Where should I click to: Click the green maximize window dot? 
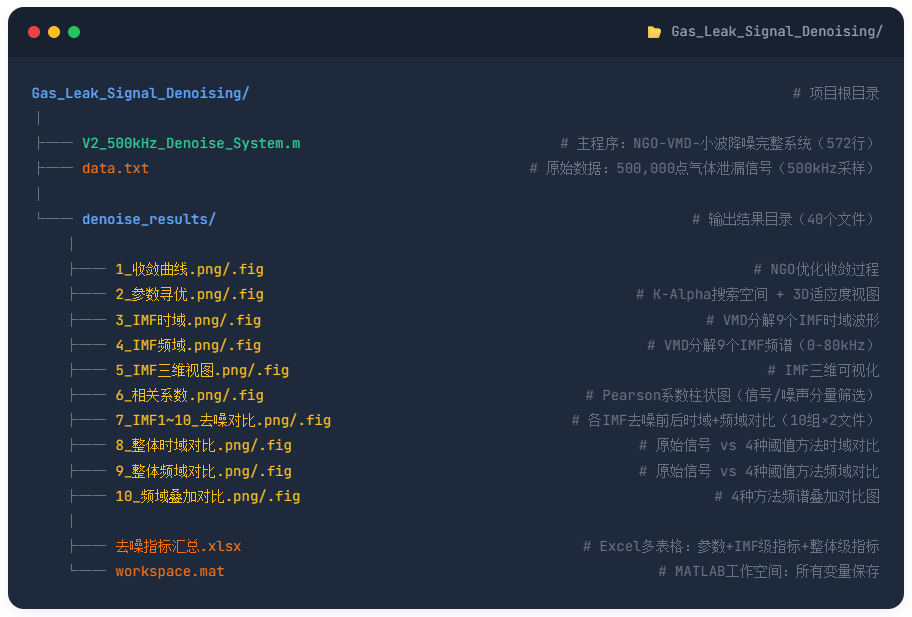(x=74, y=32)
